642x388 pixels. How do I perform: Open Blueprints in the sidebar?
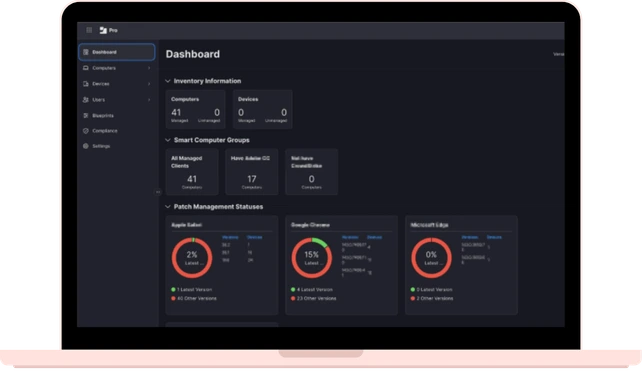(x=117, y=115)
